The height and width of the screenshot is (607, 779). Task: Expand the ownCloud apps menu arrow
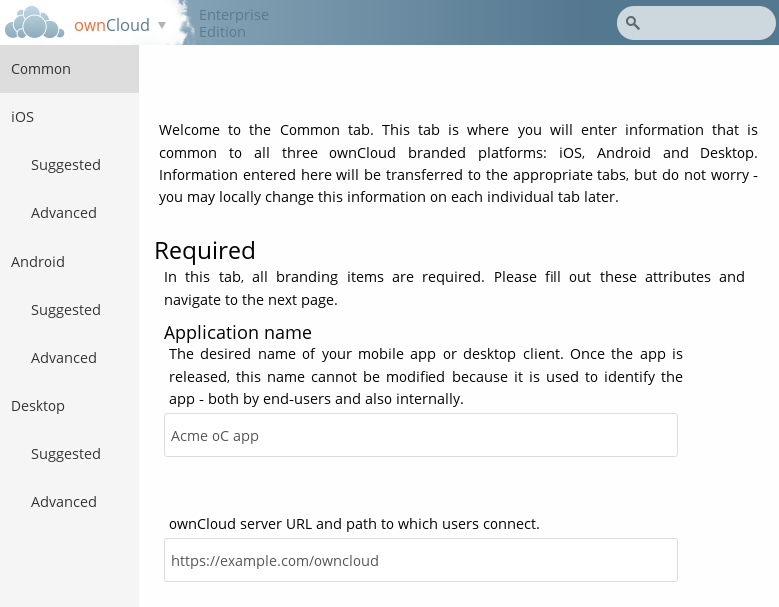[162, 25]
